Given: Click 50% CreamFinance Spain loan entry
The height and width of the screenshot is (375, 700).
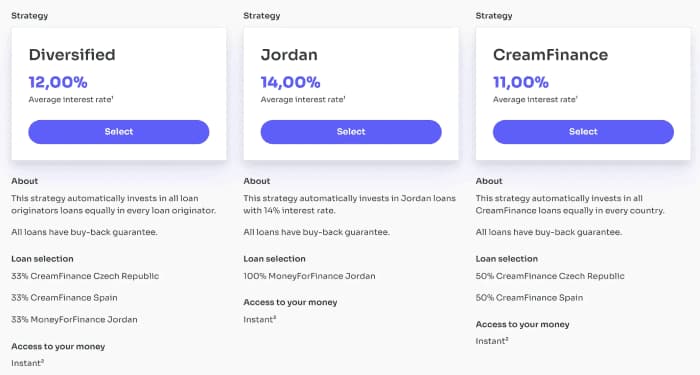Looking at the screenshot, I should (529, 298).
